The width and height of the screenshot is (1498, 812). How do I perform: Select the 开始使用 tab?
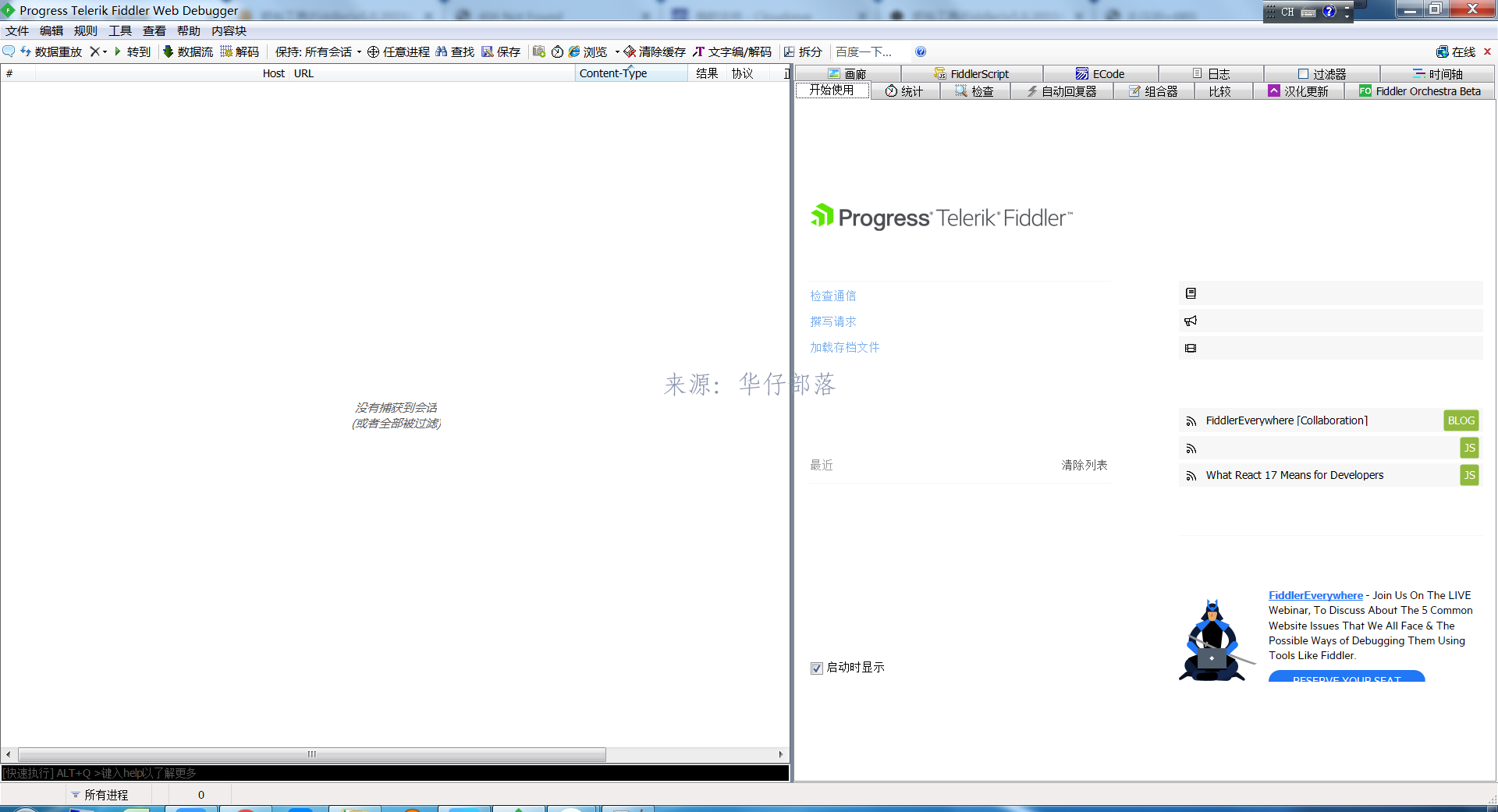point(832,90)
